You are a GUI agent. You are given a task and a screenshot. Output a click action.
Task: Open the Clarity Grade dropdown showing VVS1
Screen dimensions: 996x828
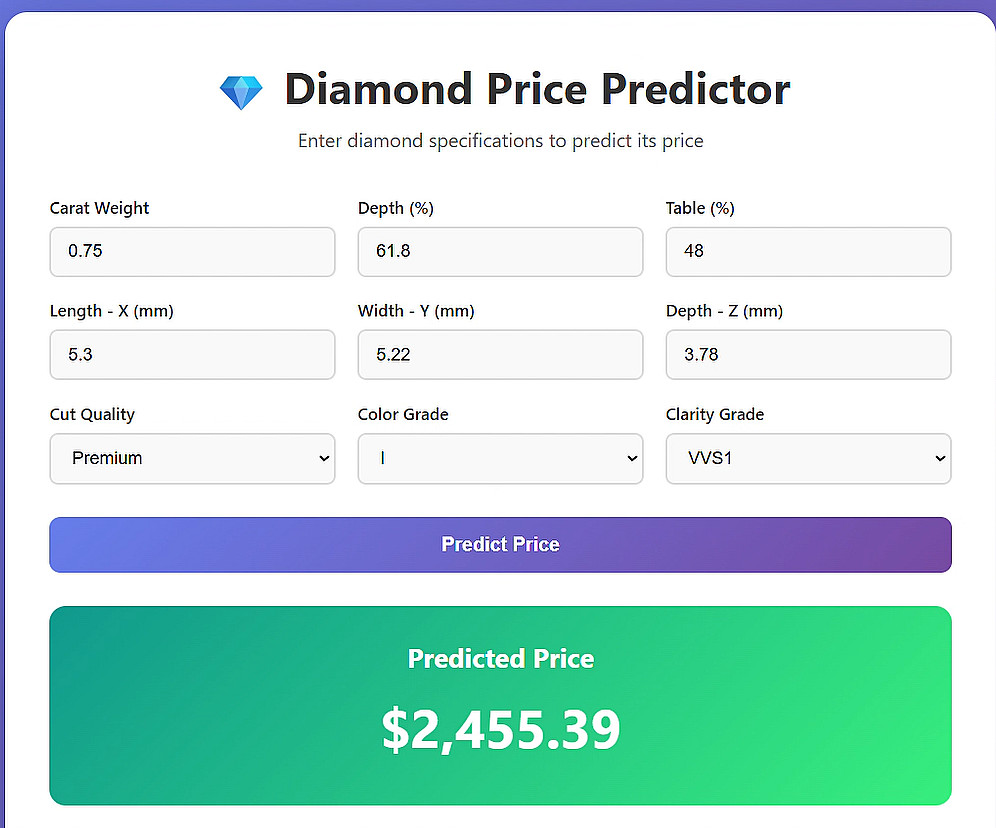[808, 458]
